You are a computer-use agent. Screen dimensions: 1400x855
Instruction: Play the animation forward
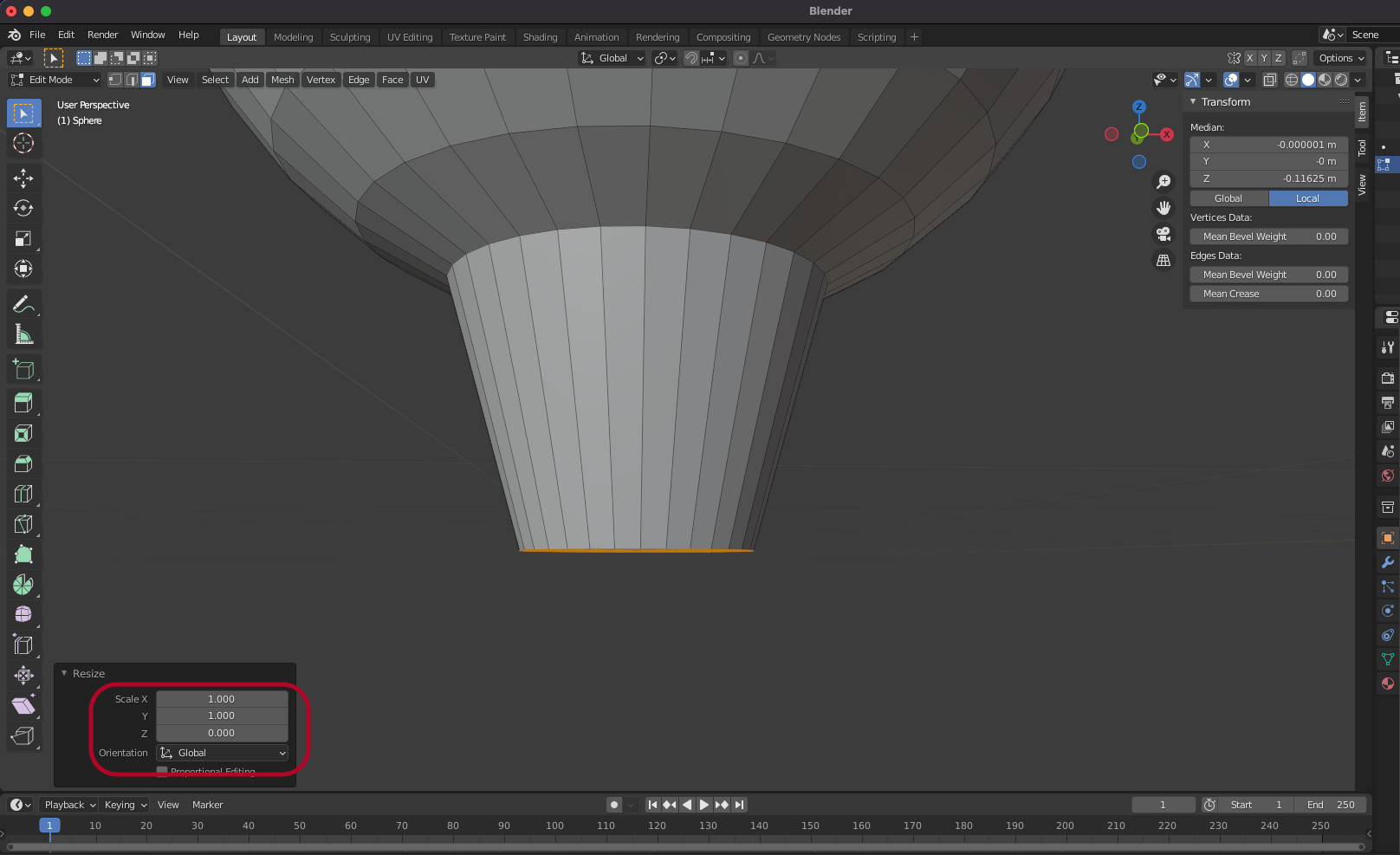[x=704, y=805]
